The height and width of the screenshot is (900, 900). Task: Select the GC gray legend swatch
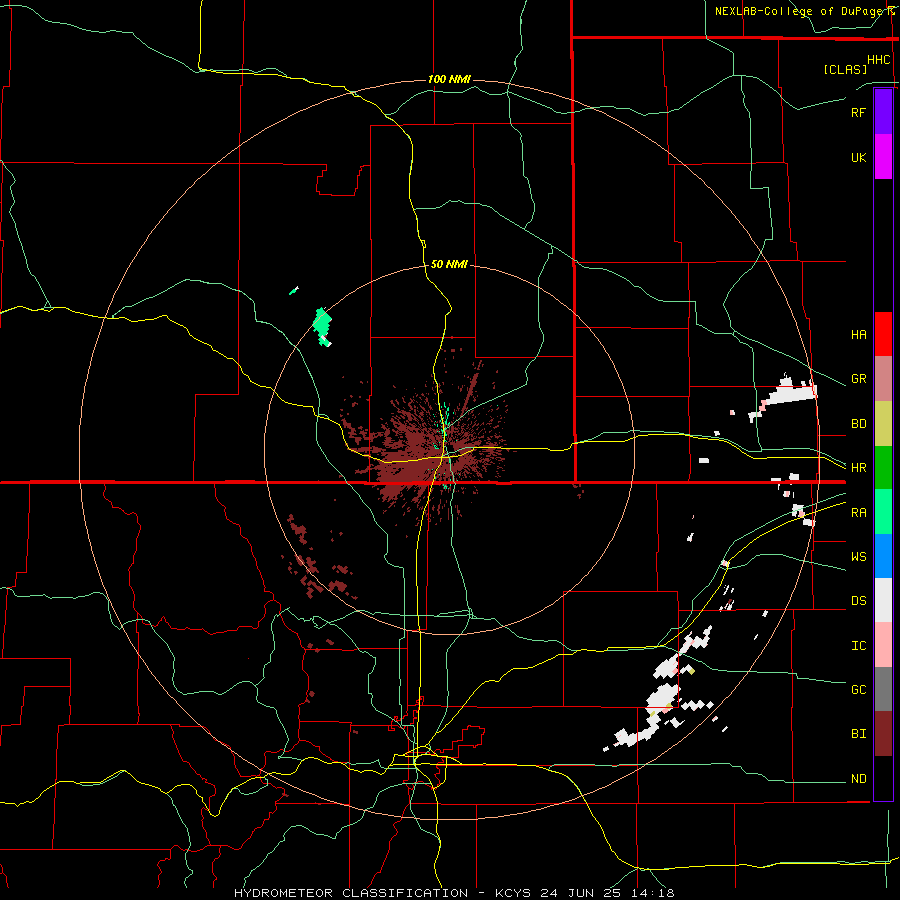883,689
